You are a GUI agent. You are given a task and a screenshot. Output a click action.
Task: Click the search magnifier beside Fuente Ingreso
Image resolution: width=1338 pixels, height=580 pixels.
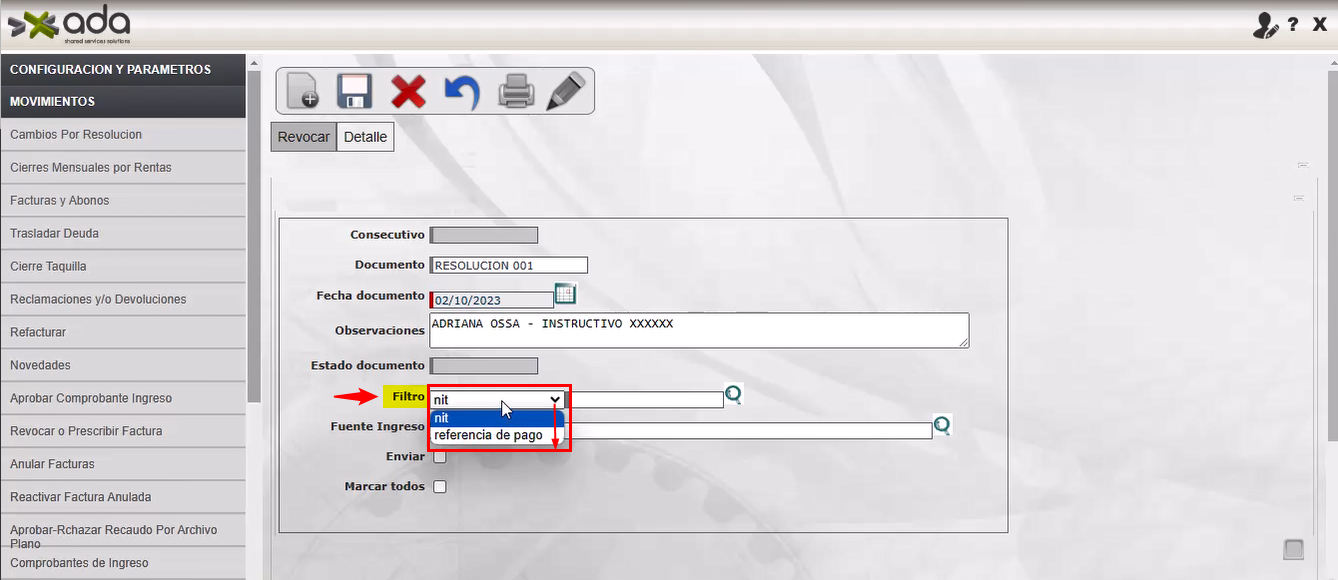click(941, 426)
